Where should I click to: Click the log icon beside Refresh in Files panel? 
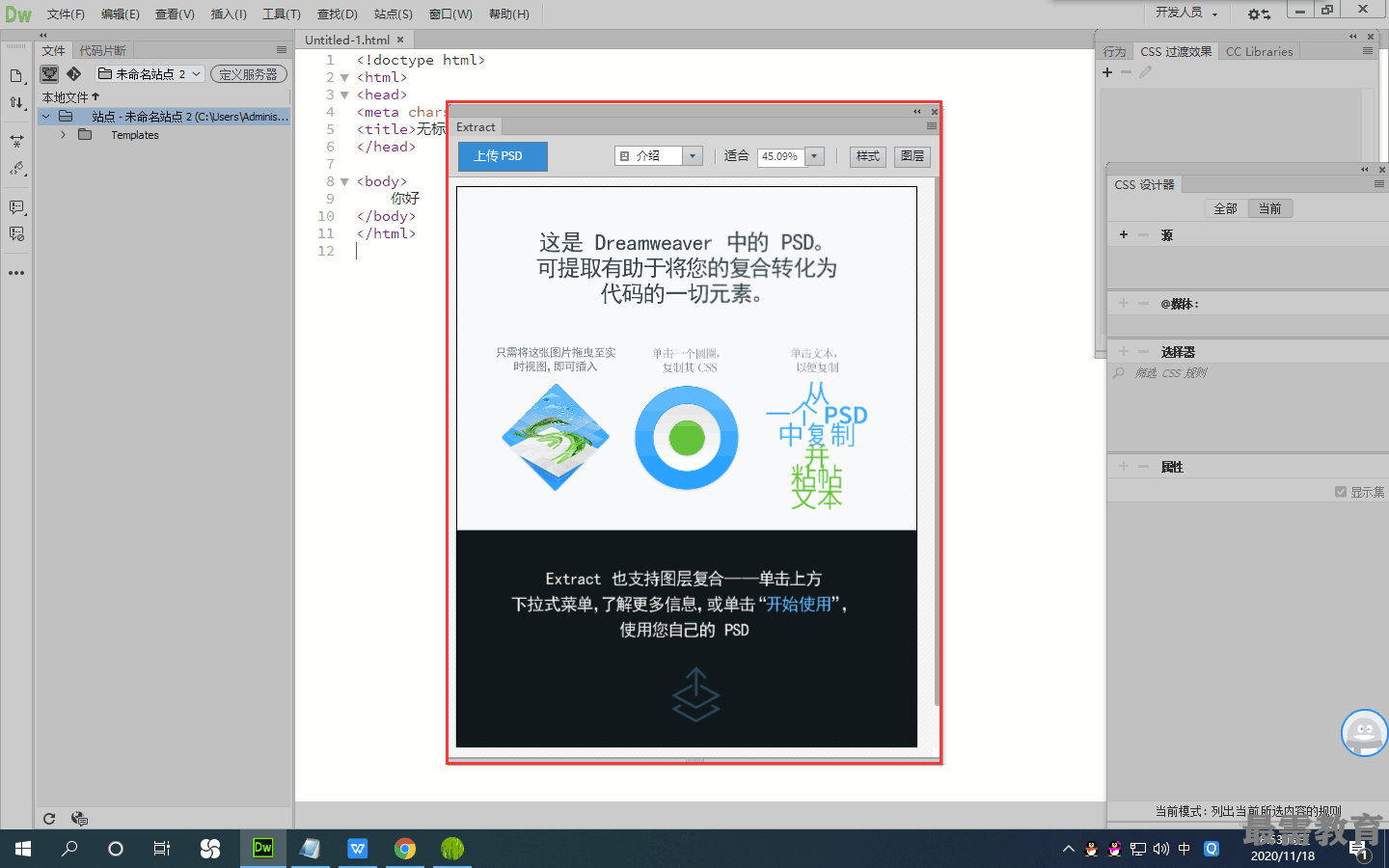[x=79, y=819]
